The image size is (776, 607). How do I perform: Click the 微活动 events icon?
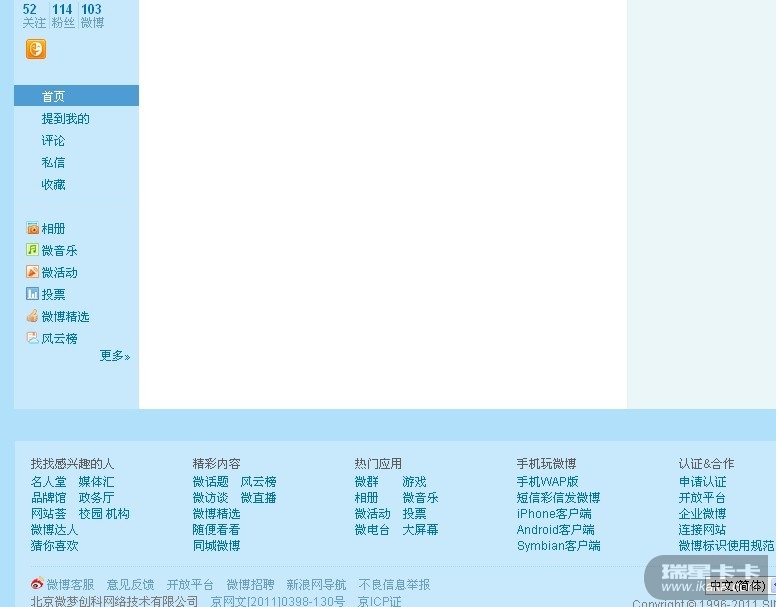(x=33, y=272)
